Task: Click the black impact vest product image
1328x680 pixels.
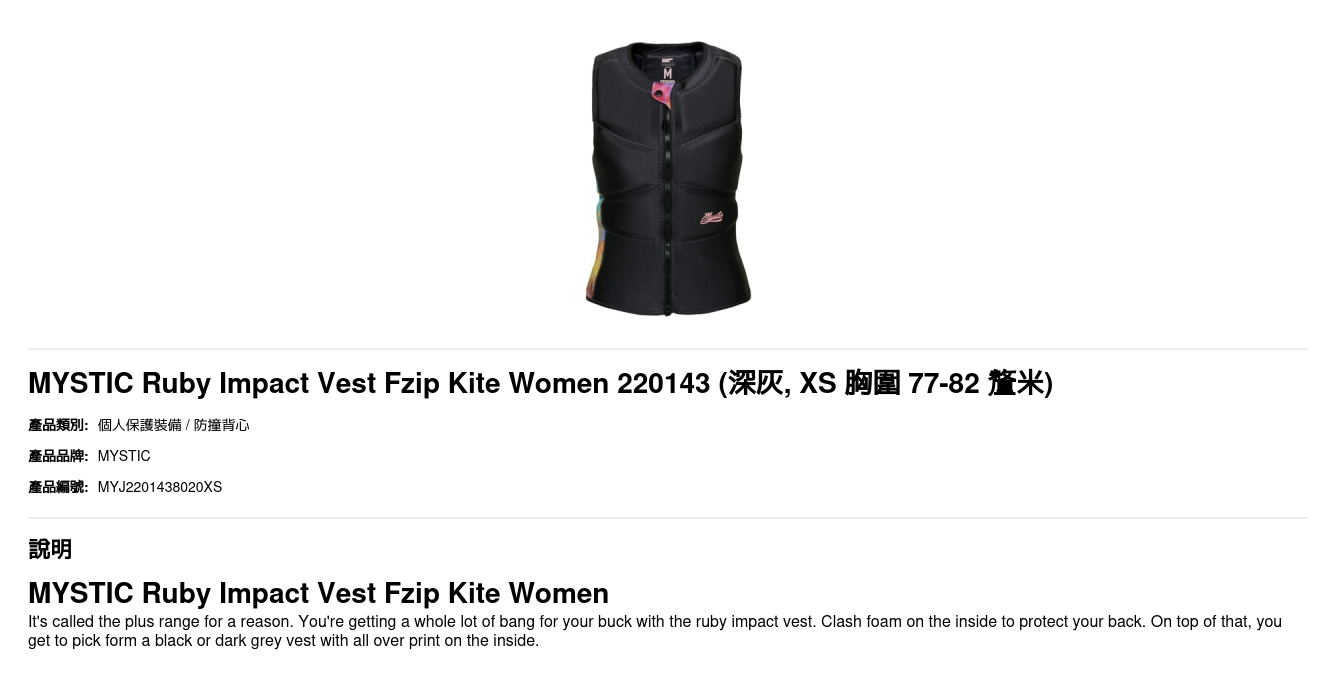Action: click(668, 178)
